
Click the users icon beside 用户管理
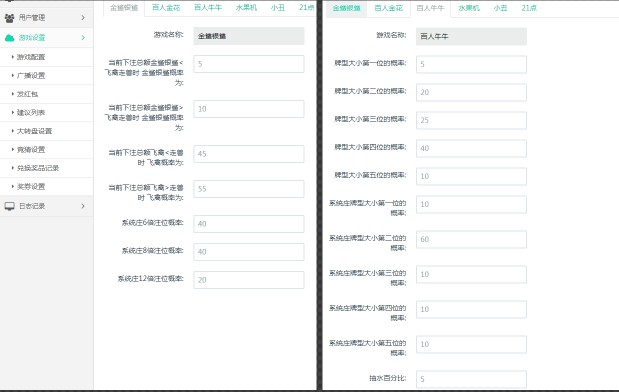pos(9,18)
